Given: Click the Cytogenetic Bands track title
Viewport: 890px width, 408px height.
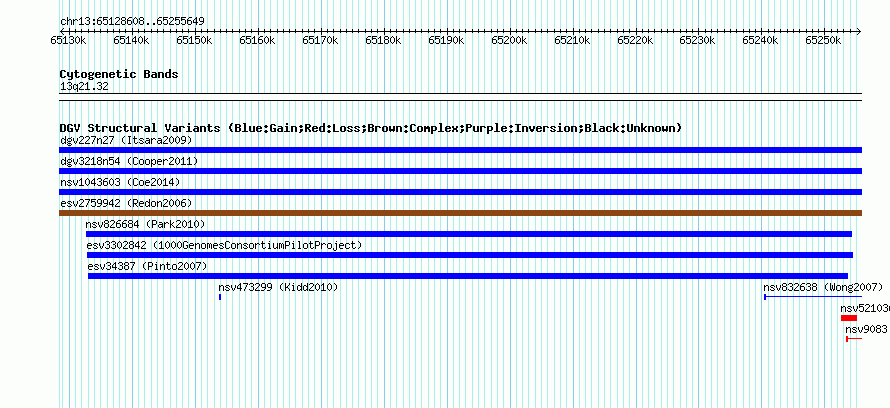Looking at the screenshot, I should pyautogui.click(x=119, y=74).
